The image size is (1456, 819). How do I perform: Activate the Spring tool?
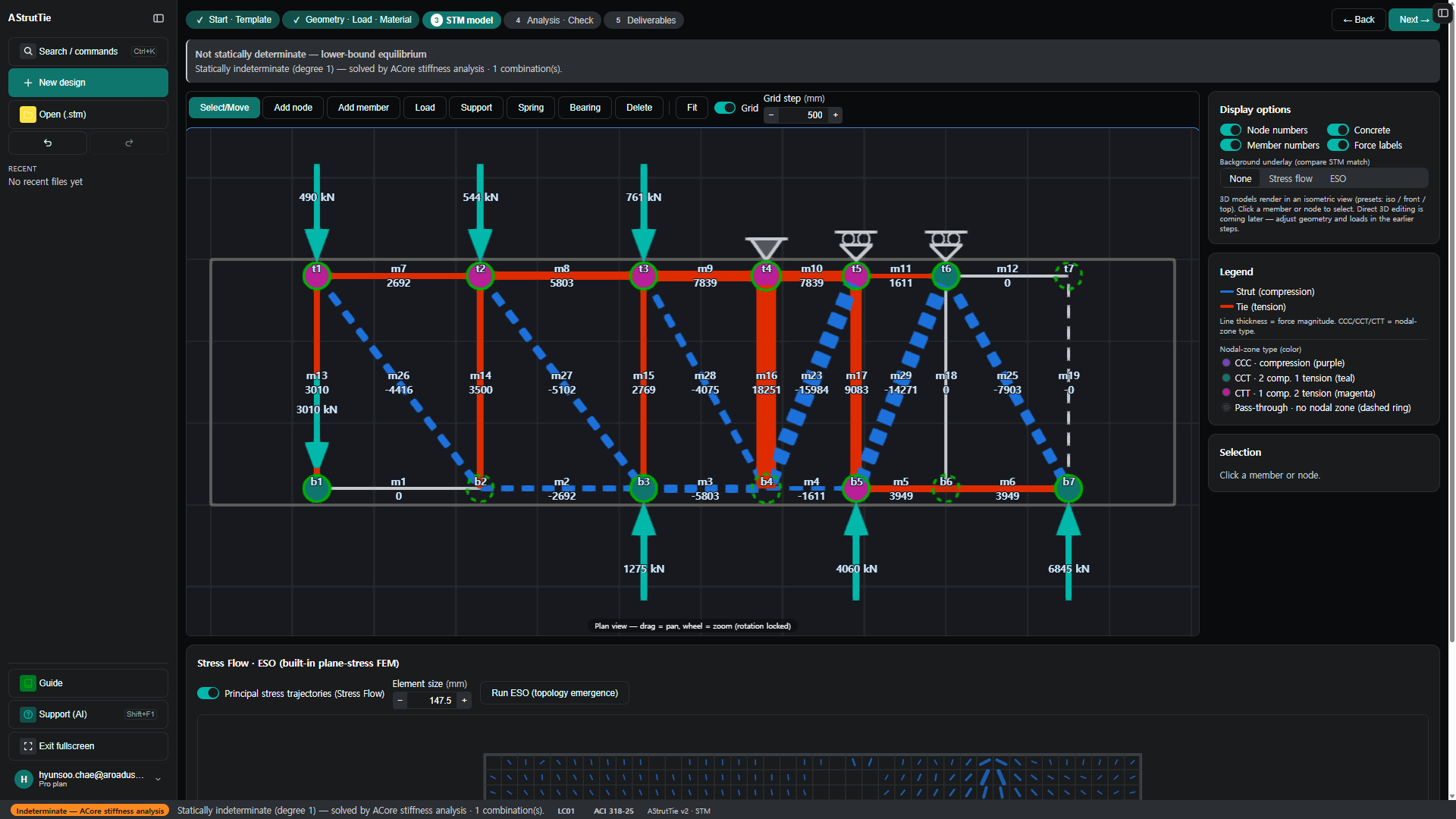pyautogui.click(x=531, y=108)
